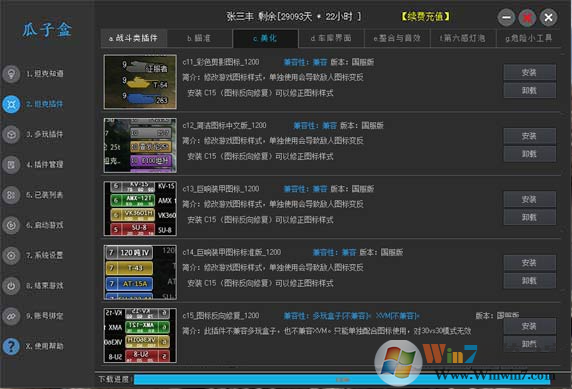Install the c14 巨响装甲图标标准版 plugin

(530, 263)
